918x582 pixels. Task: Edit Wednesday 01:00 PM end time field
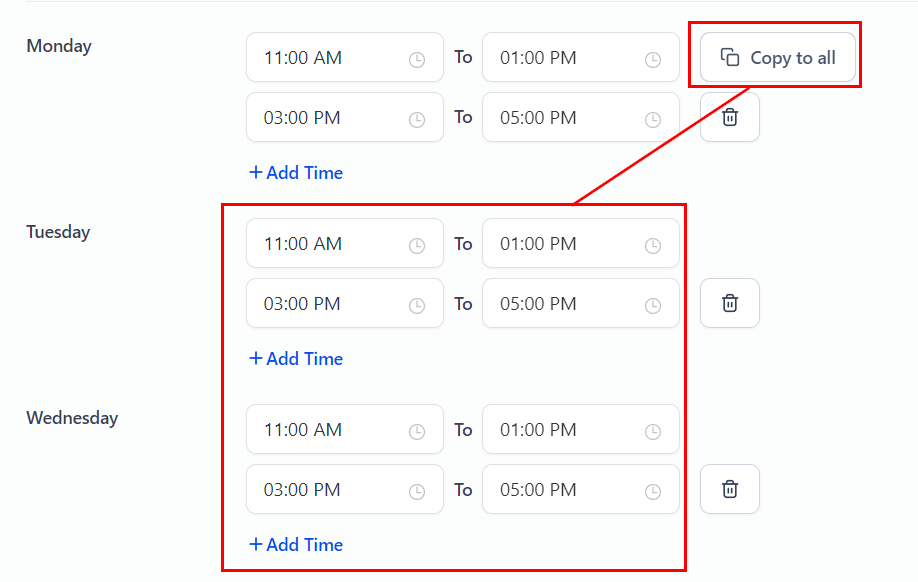[560, 430]
